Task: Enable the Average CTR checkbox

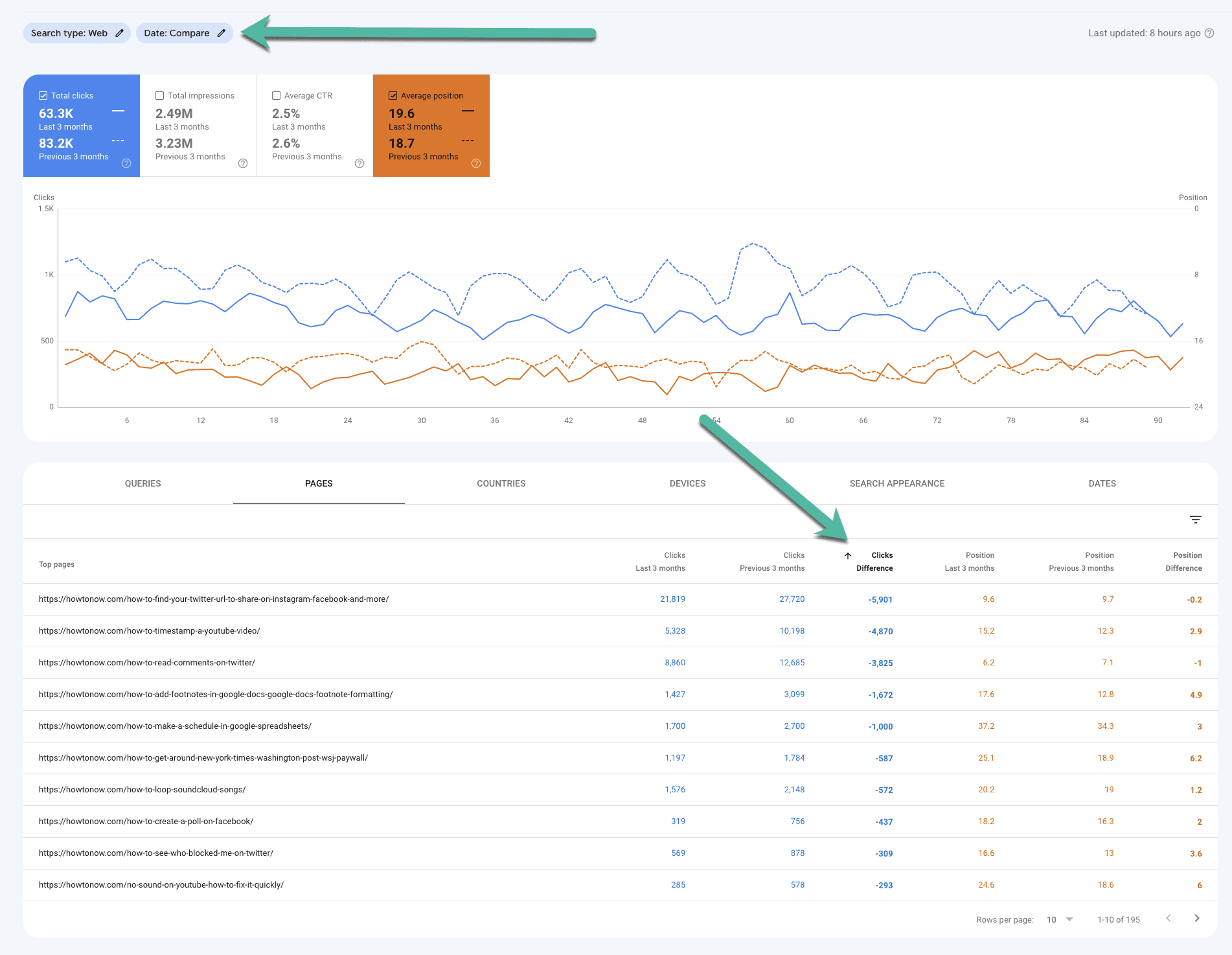Action: pyautogui.click(x=277, y=95)
